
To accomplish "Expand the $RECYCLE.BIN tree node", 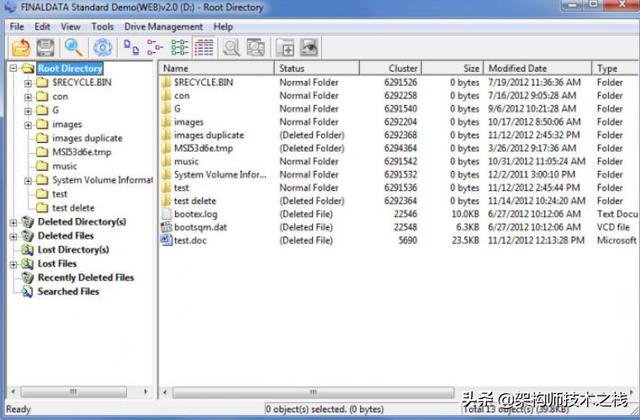I will 28,83.
